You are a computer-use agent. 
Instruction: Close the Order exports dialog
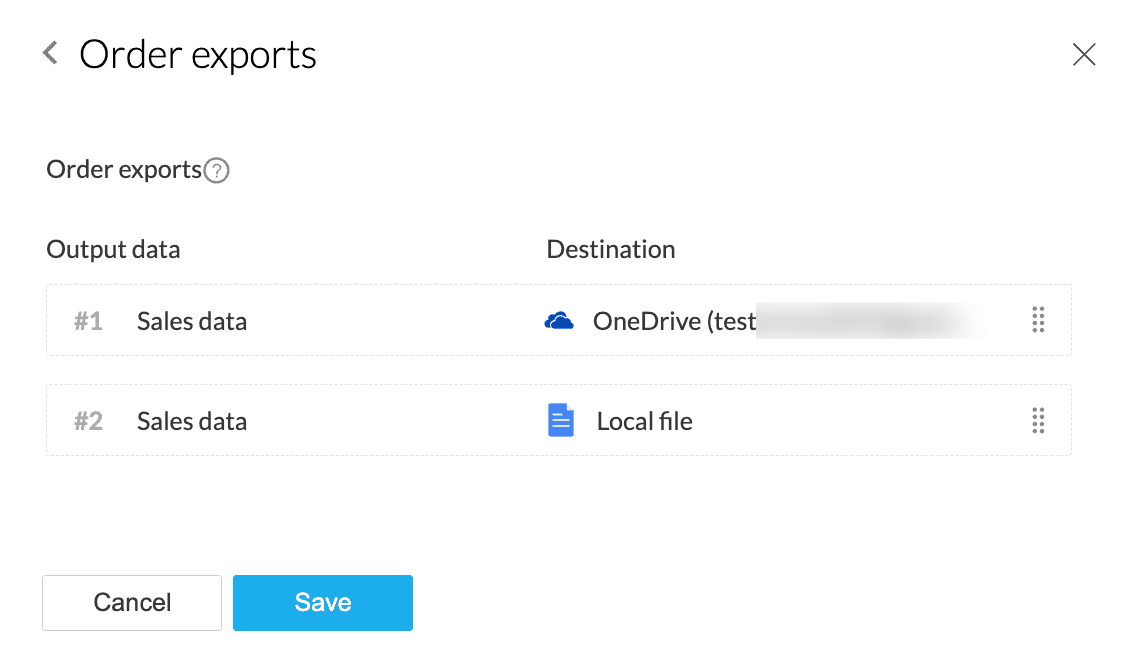pos(1084,55)
